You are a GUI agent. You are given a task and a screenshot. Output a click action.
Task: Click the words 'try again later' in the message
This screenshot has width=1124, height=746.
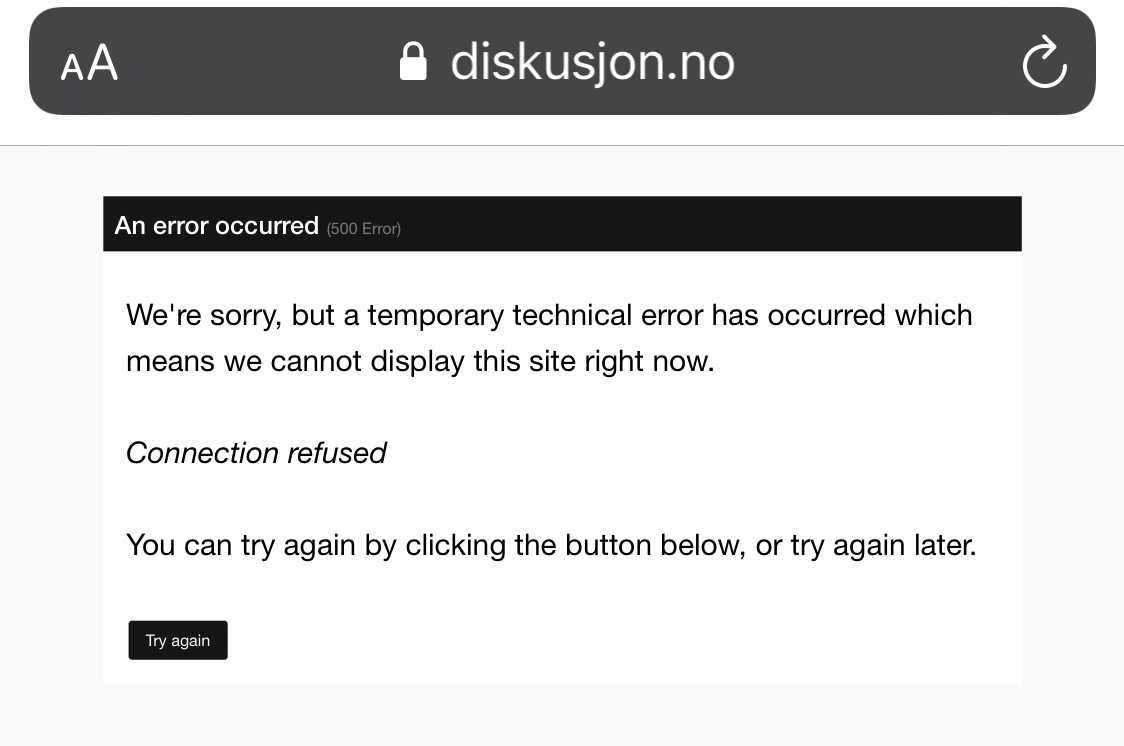click(883, 545)
